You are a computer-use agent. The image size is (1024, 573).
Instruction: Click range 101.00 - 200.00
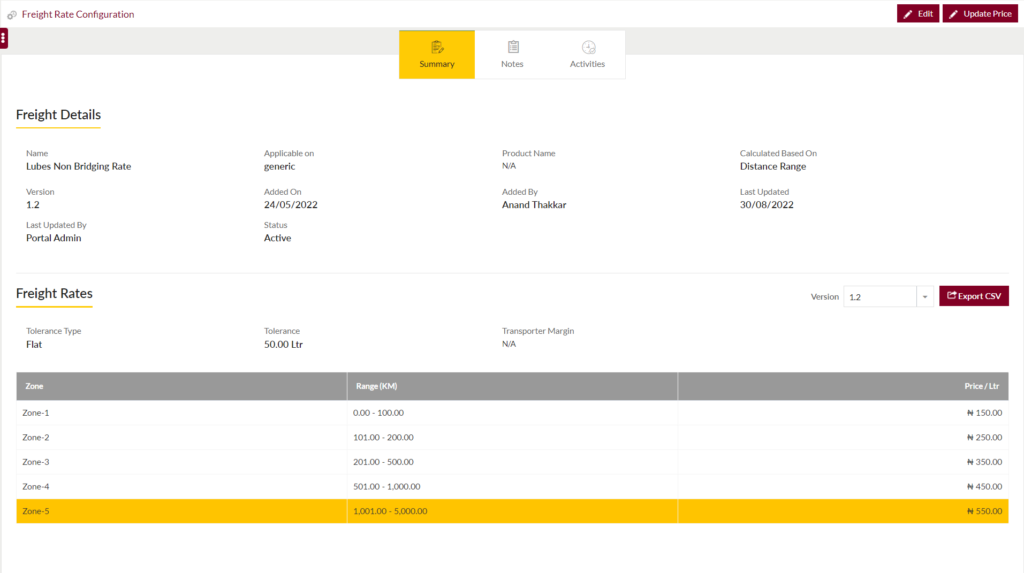[x=383, y=438]
